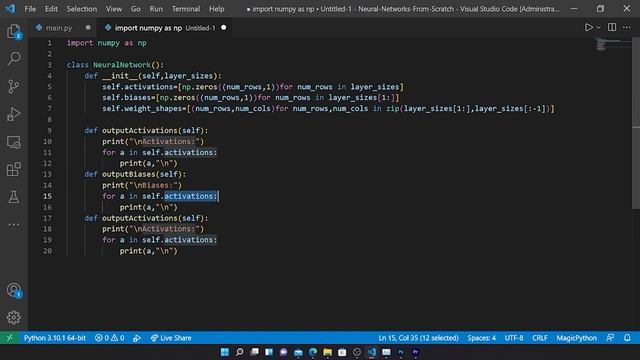Open Premiere Pro from taskbar
Screen dimensions: 640x360
pyautogui.click(x=416, y=352)
